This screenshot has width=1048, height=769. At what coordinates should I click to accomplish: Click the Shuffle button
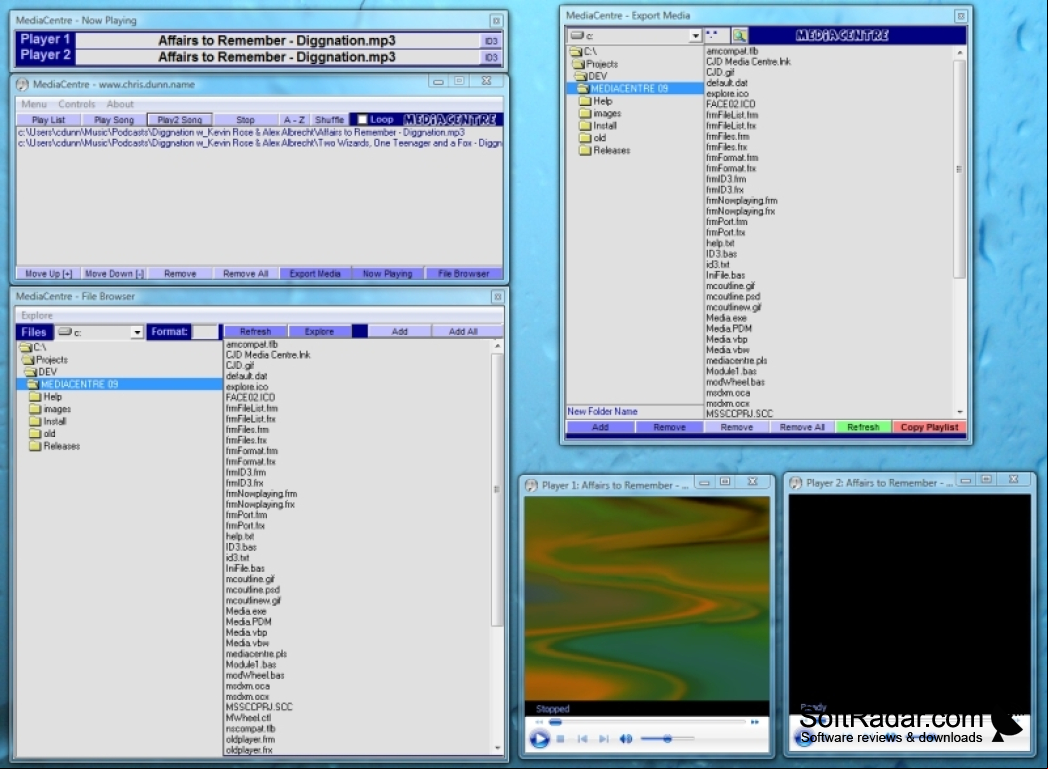tap(330, 120)
